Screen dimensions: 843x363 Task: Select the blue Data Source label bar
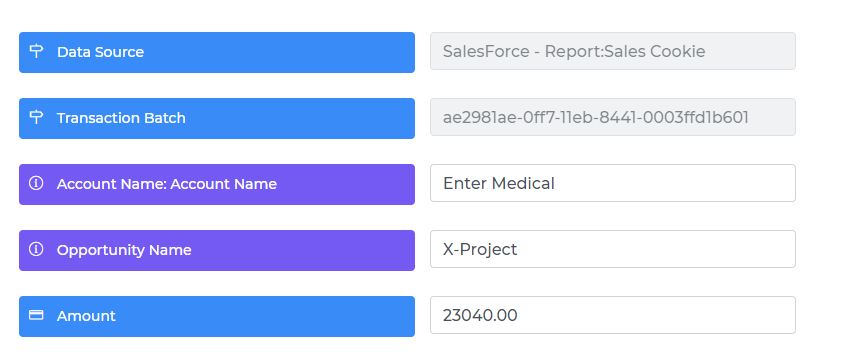(217, 52)
